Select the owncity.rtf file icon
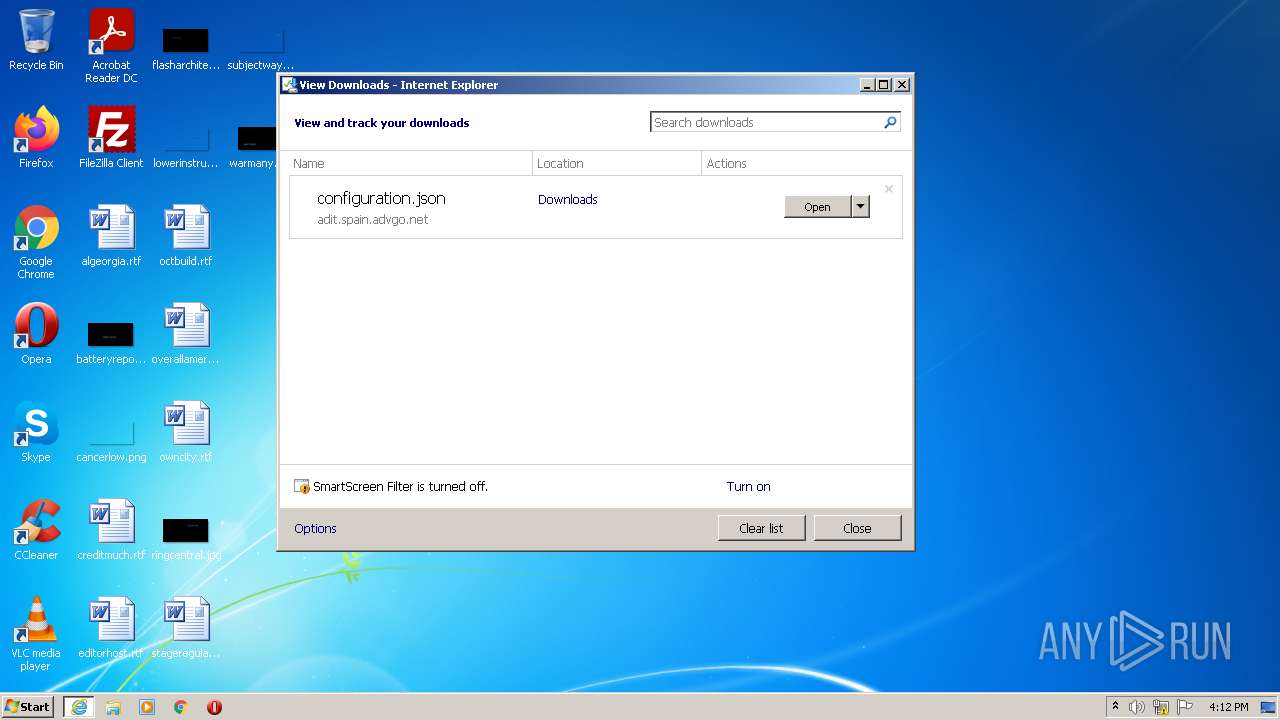The height and width of the screenshot is (720, 1280). 185,431
